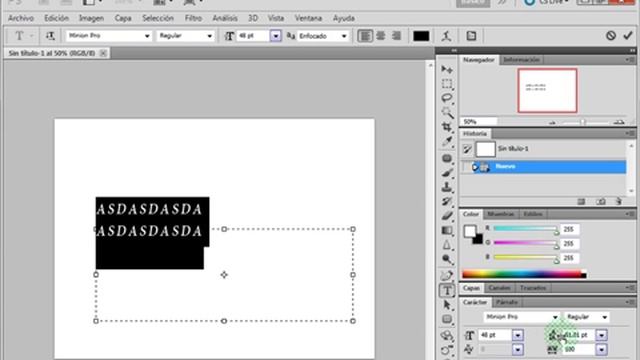
Task: Open the Create Warped Text dialog
Action: tap(446, 36)
